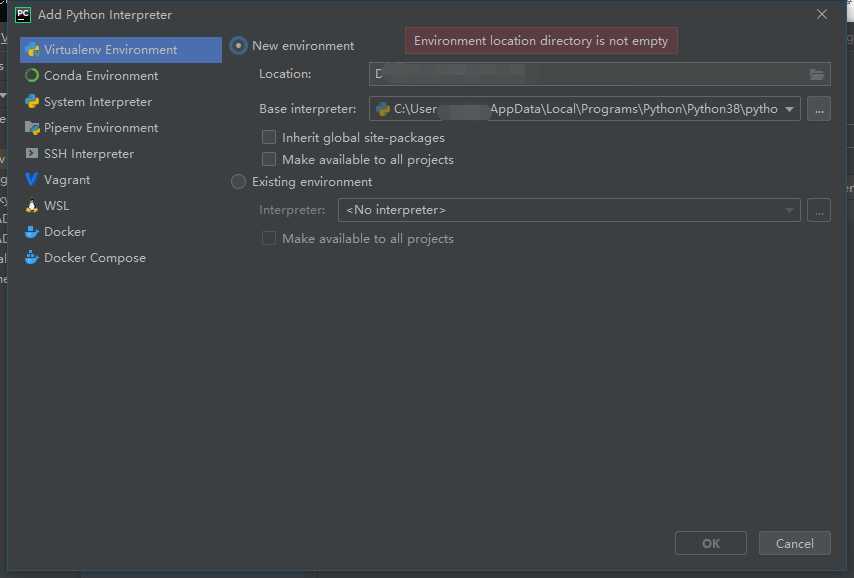Click the Cancel button
This screenshot has width=854, height=578.
point(795,543)
